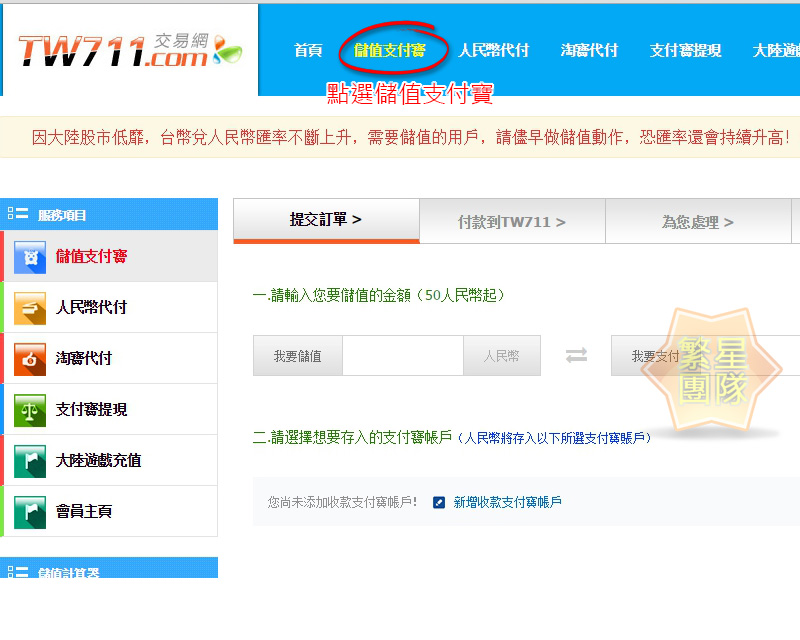Click the 大陸遊戲充值 flag icon
800x640 pixels.
pyautogui.click(x=30, y=461)
